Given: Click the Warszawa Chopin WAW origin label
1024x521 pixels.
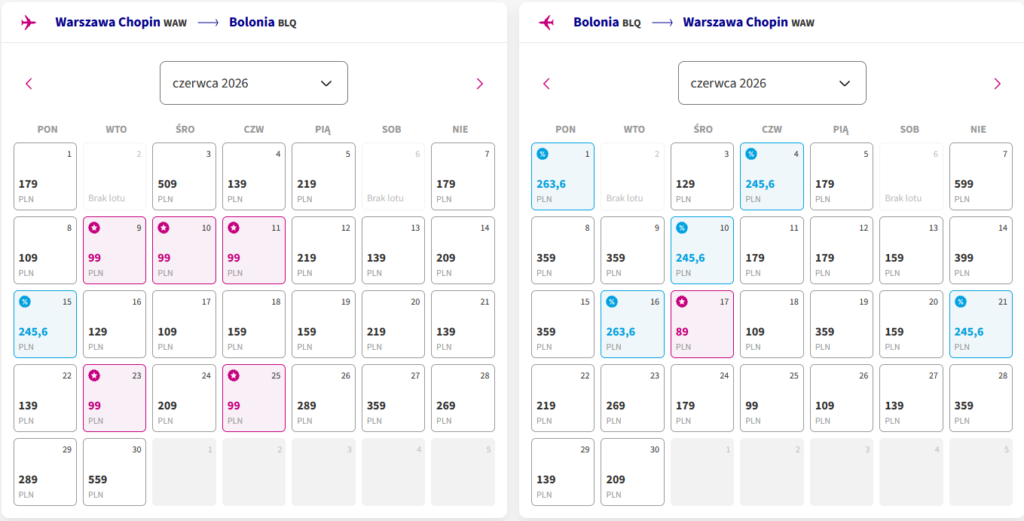Looking at the screenshot, I should 113,22.
